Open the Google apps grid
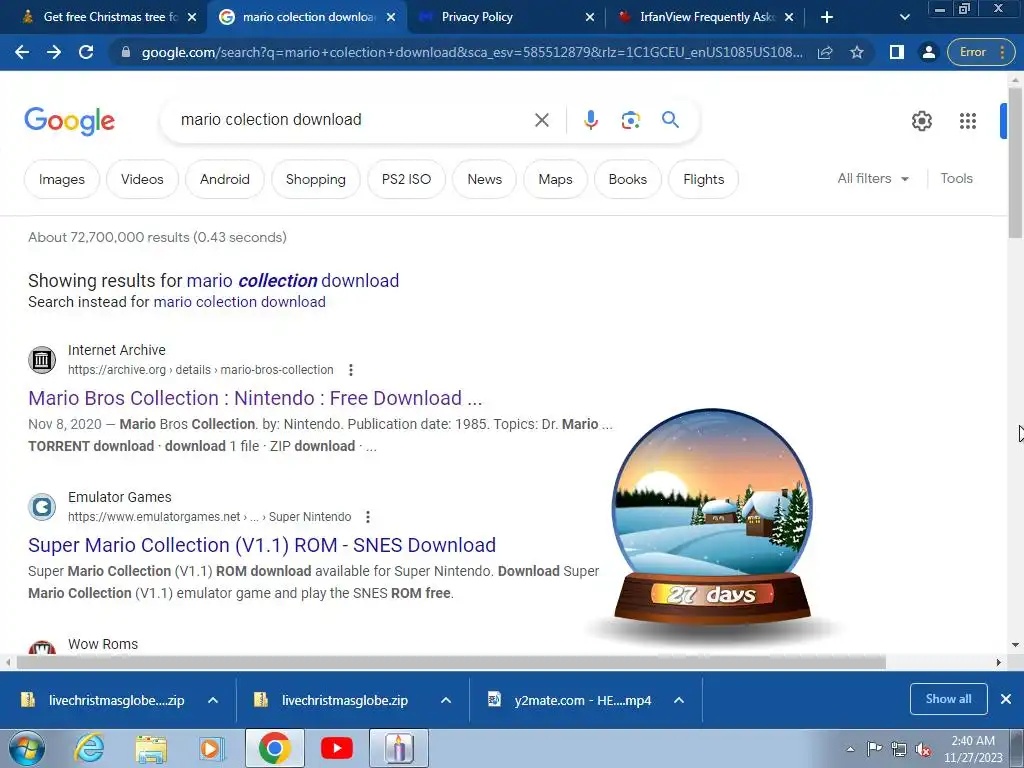The width and height of the screenshot is (1024, 768). (967, 121)
